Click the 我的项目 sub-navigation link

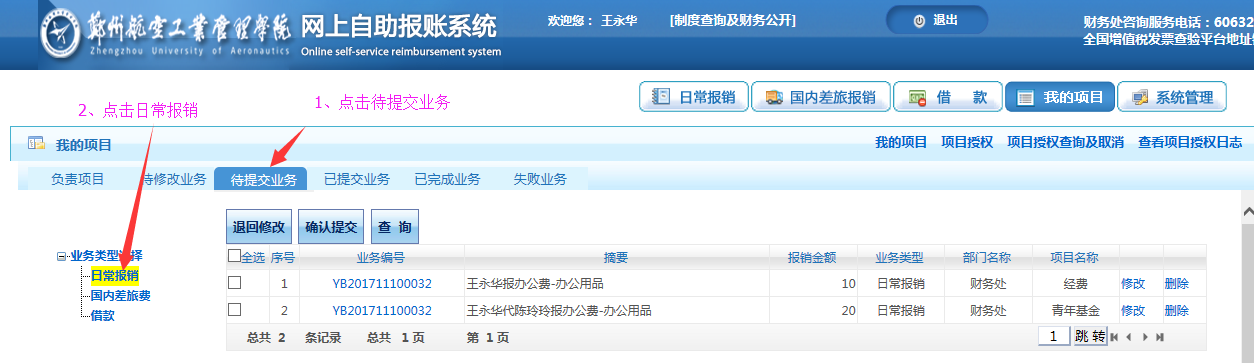(901, 143)
